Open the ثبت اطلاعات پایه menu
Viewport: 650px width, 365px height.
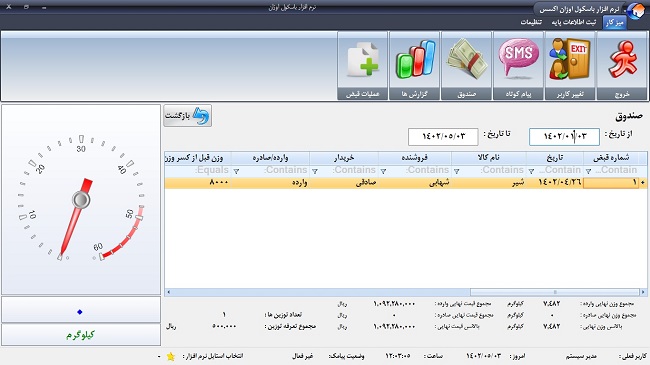click(573, 22)
